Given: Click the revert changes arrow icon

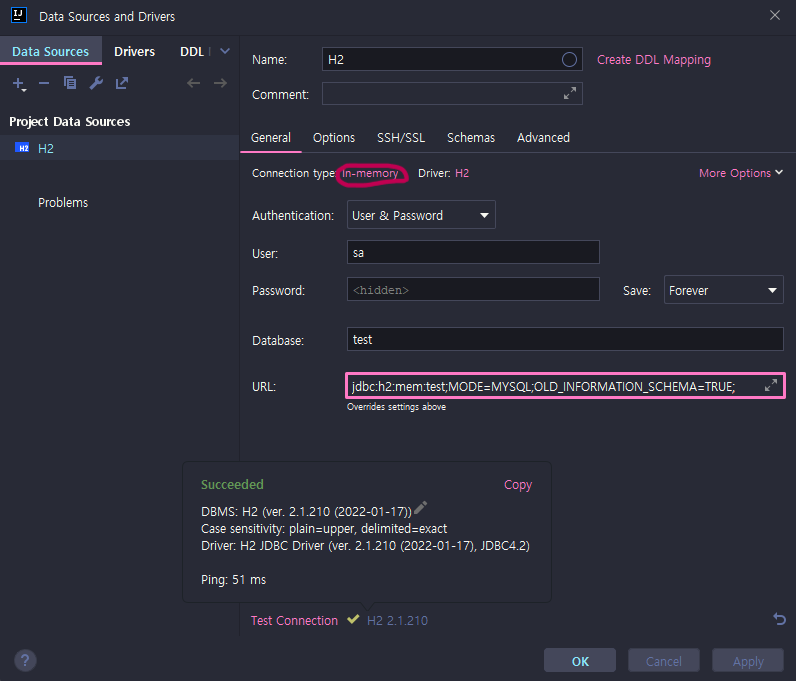Looking at the screenshot, I should (779, 619).
